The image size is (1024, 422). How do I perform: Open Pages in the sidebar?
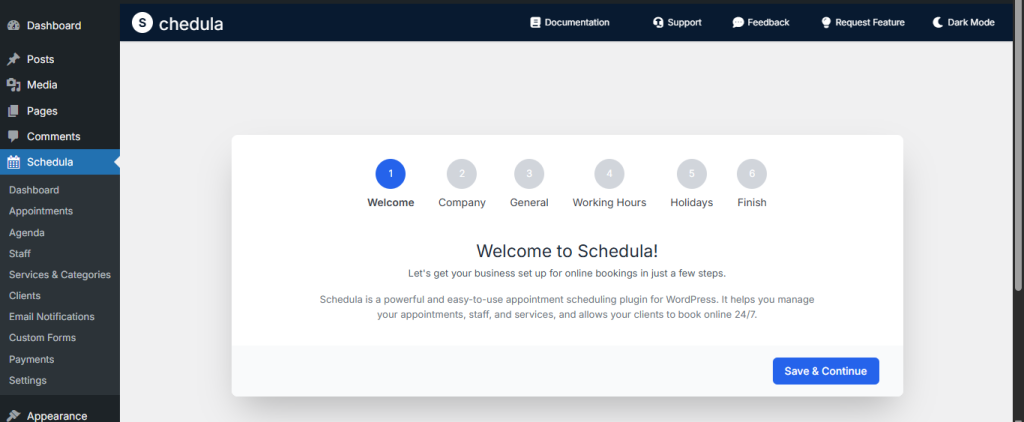(41, 111)
